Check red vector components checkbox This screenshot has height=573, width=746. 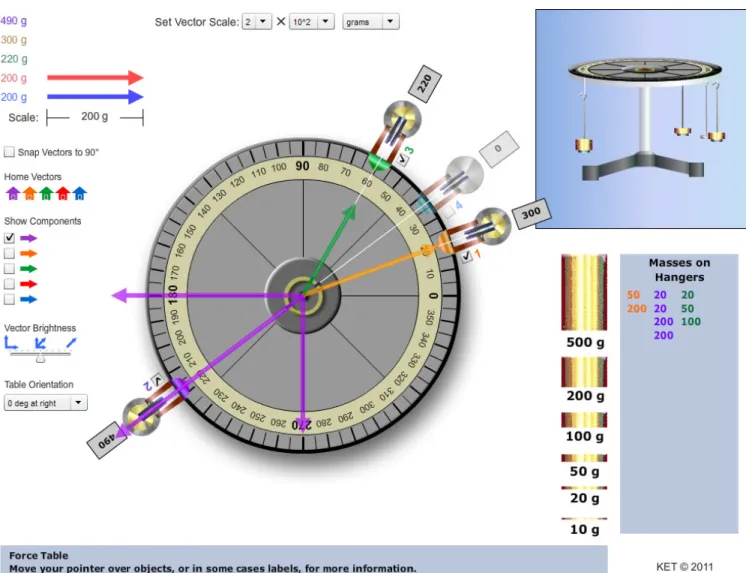click(x=9, y=284)
